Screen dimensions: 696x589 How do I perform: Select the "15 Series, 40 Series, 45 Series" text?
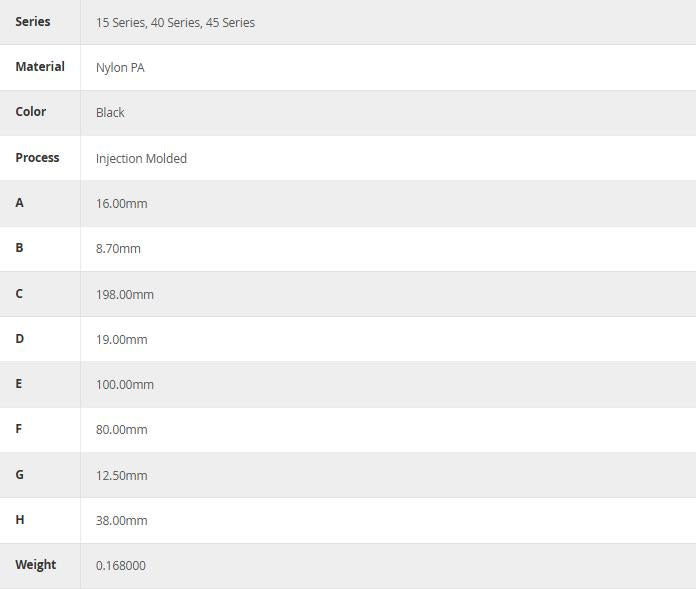[x=175, y=22]
